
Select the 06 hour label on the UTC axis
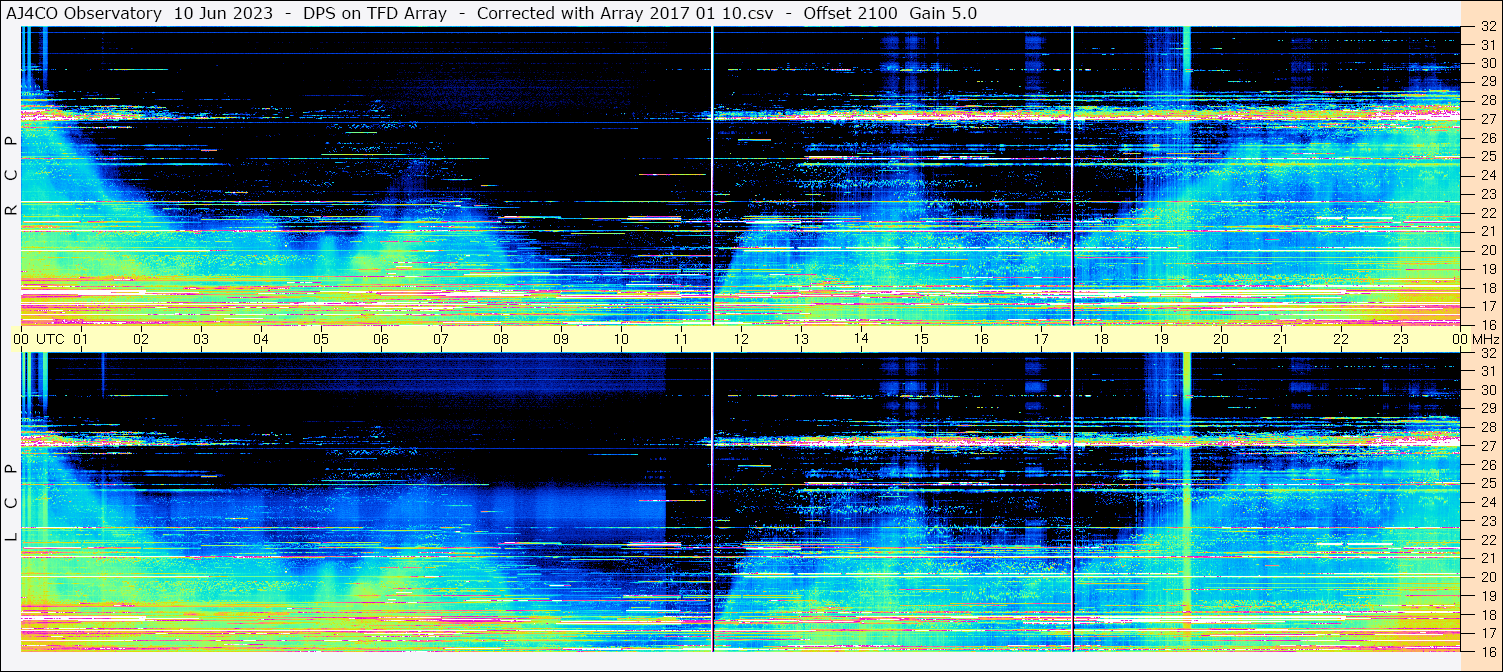pos(381,339)
